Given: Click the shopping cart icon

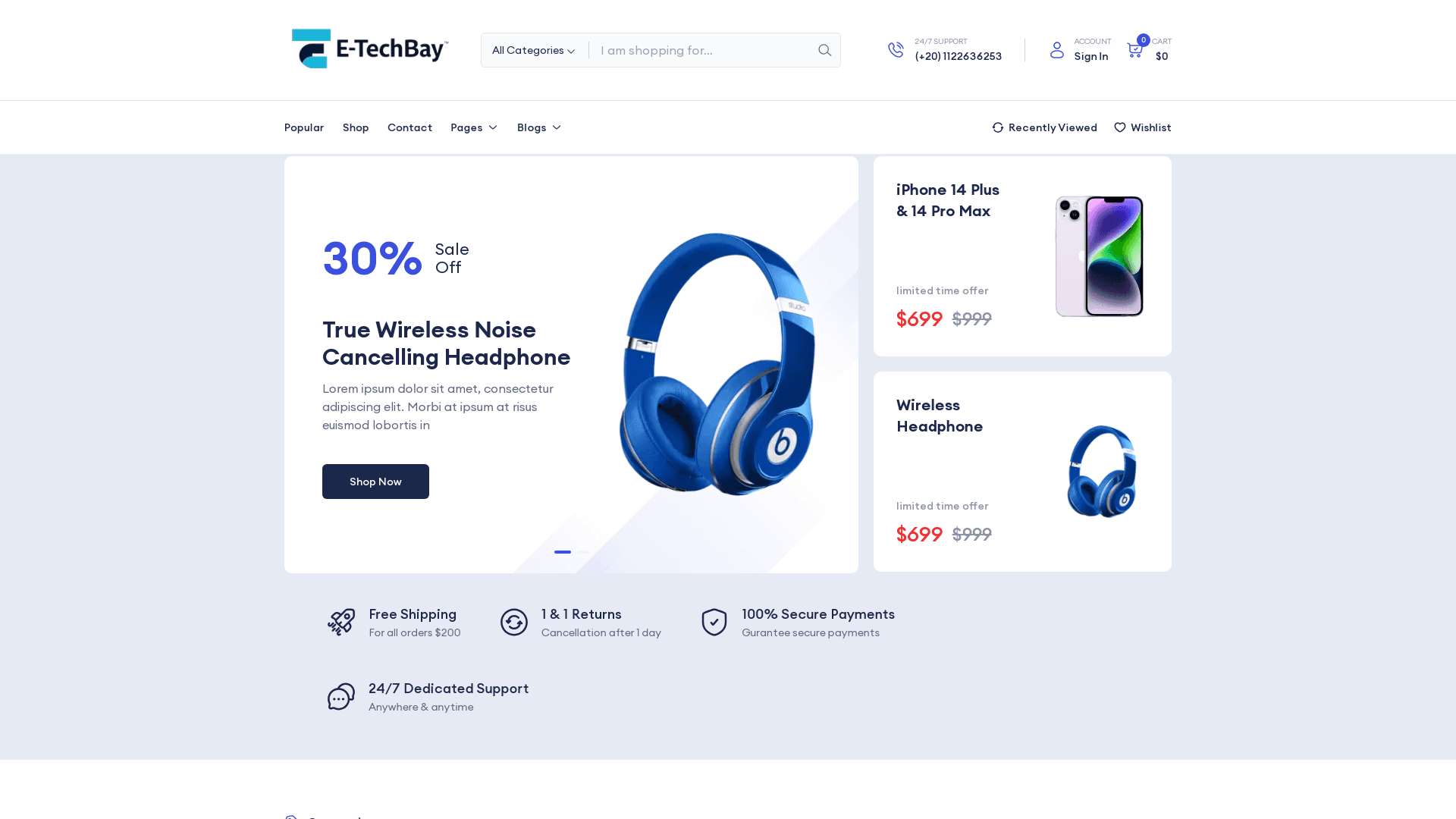Looking at the screenshot, I should [x=1135, y=49].
